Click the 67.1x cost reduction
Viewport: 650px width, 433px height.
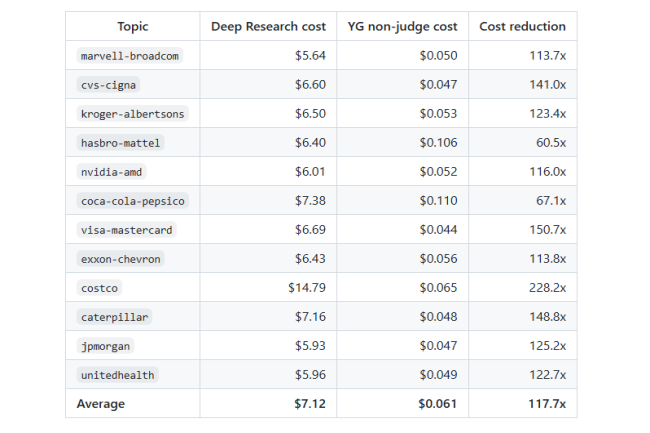[551, 201]
